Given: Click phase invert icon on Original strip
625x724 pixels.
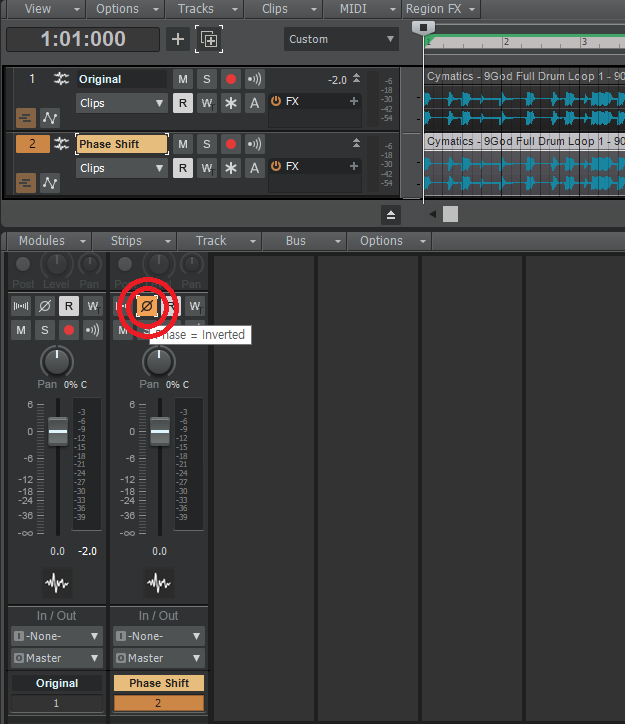Looking at the screenshot, I should (44, 306).
